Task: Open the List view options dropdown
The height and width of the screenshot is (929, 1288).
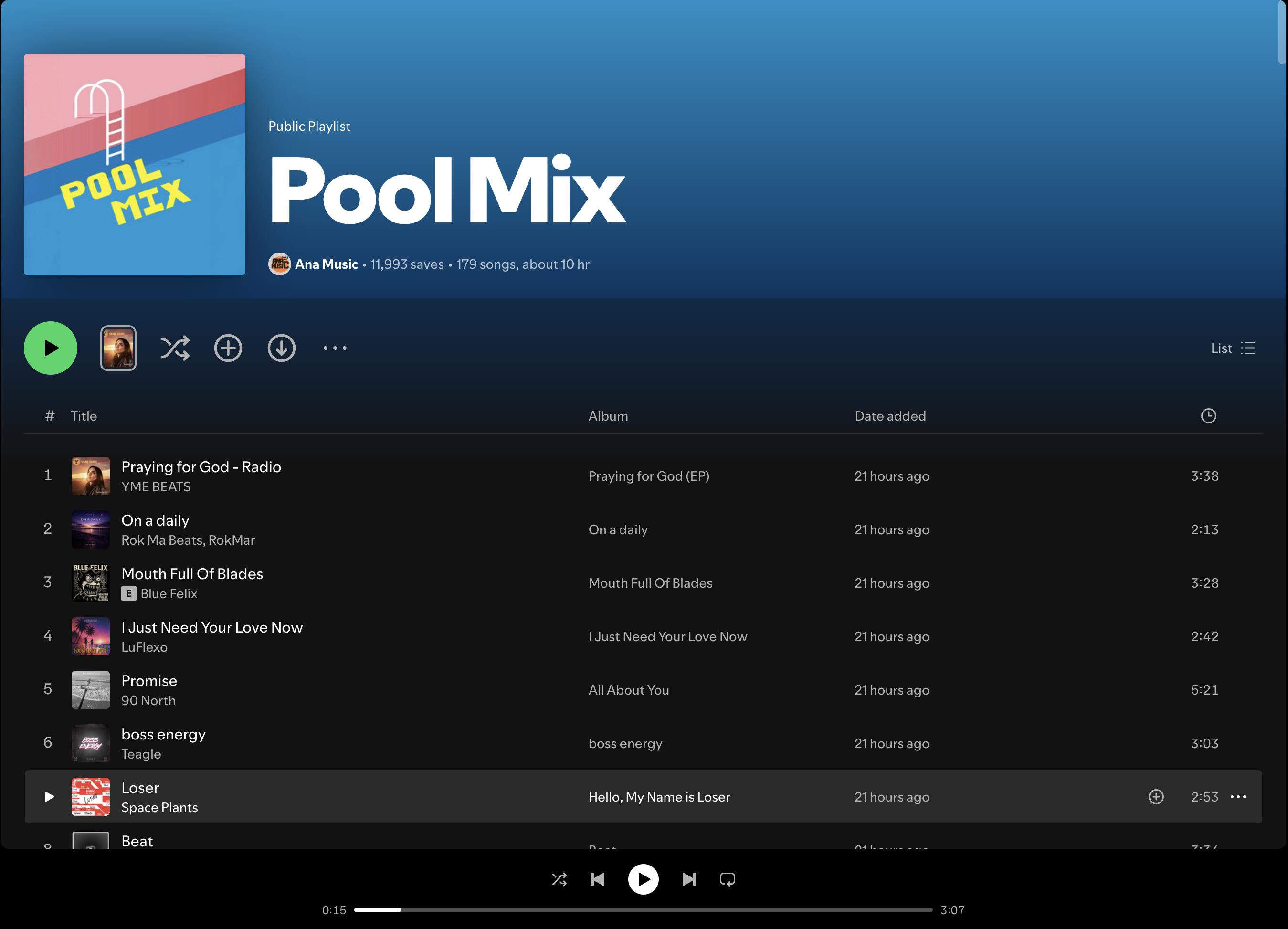Action: pos(1233,348)
